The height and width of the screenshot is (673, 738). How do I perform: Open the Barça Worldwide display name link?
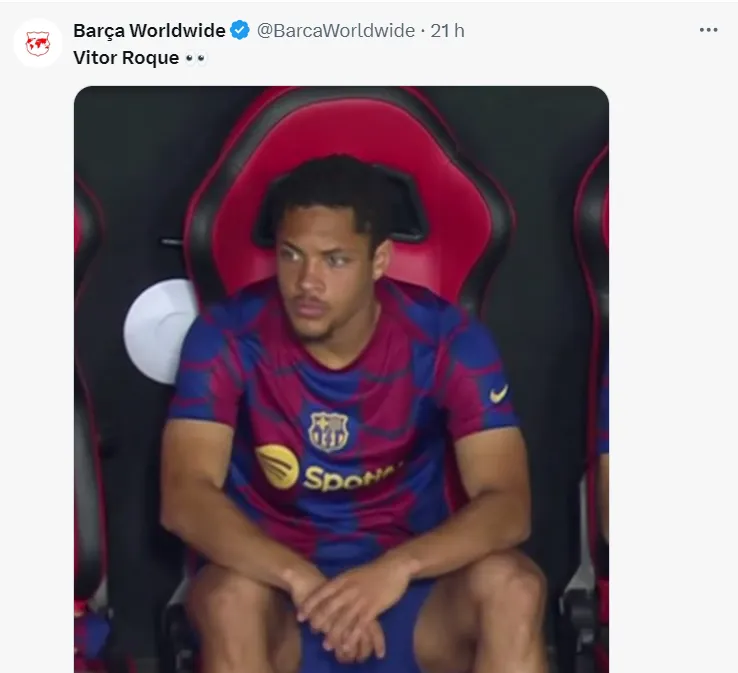[149, 31]
